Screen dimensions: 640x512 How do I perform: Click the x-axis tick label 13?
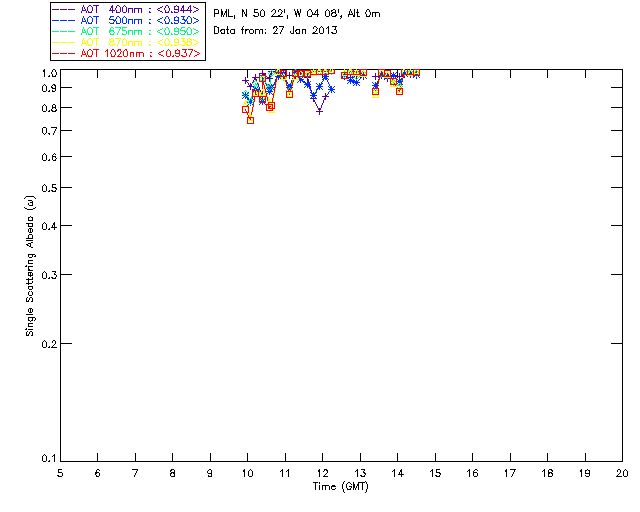click(x=360, y=473)
